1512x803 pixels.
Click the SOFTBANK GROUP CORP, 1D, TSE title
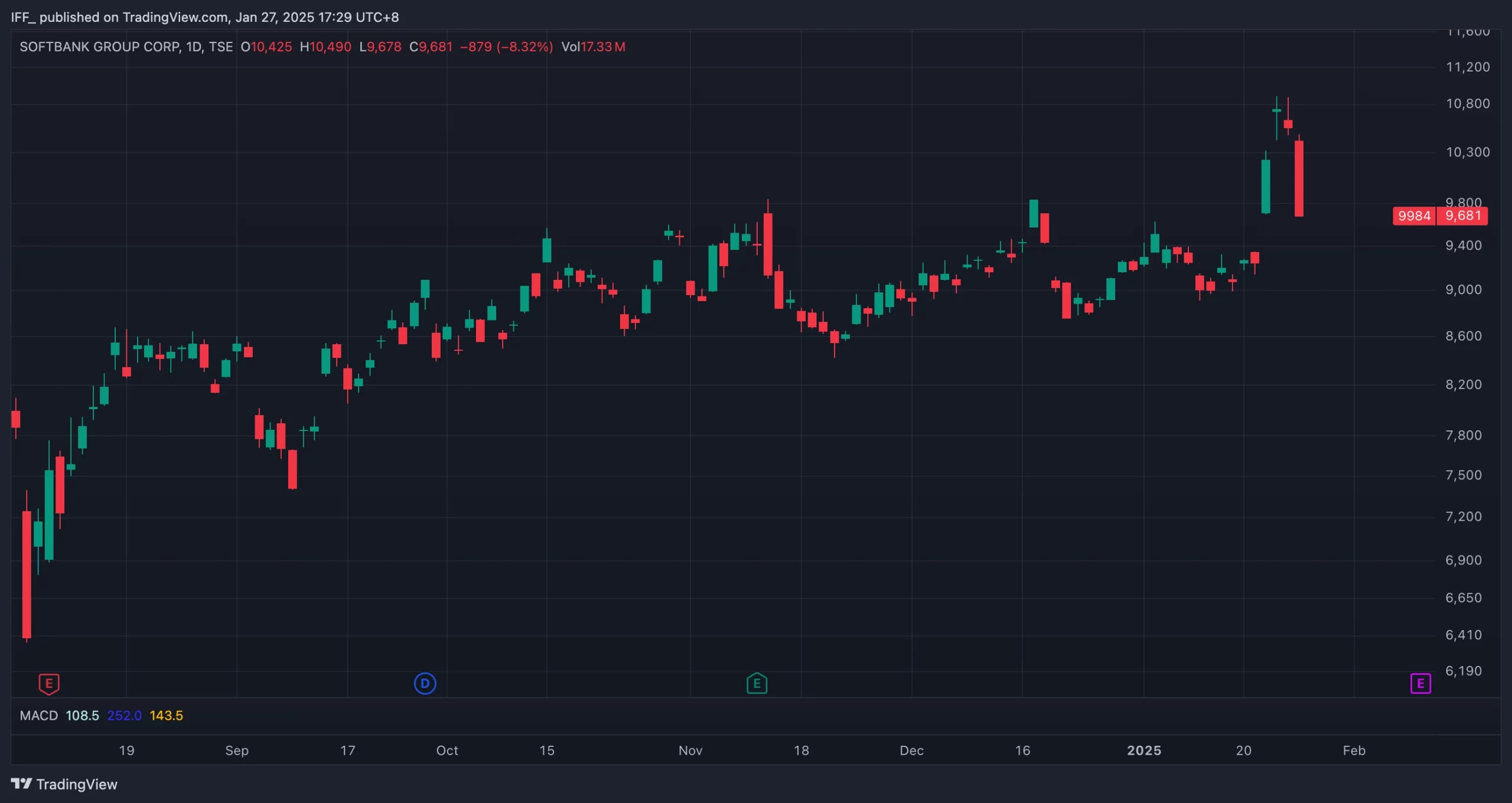coord(126,47)
